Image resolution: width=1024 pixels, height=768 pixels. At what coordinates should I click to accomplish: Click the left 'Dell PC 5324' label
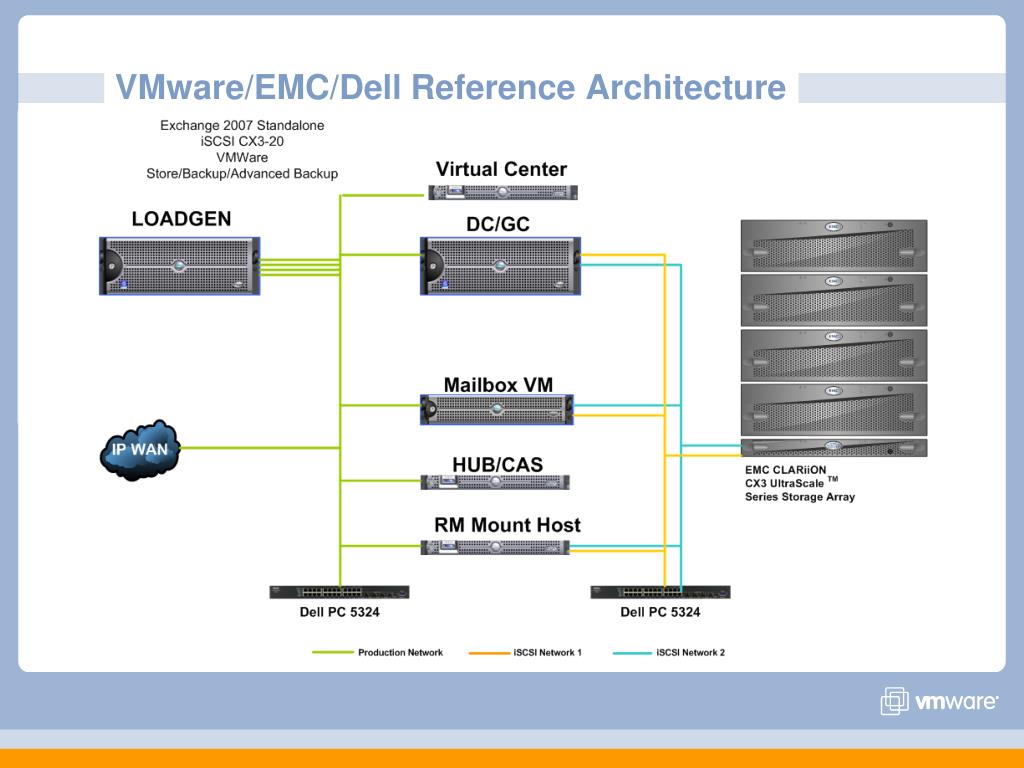click(x=340, y=612)
